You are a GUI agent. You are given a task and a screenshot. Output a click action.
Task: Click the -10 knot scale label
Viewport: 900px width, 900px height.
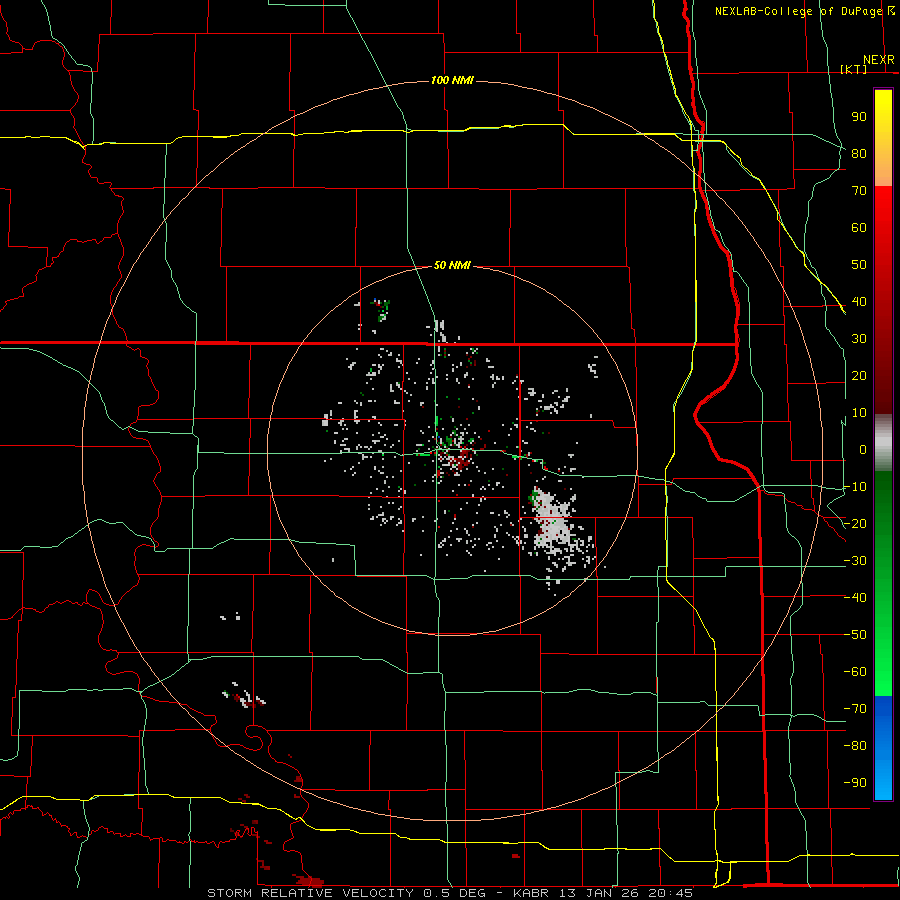855,487
